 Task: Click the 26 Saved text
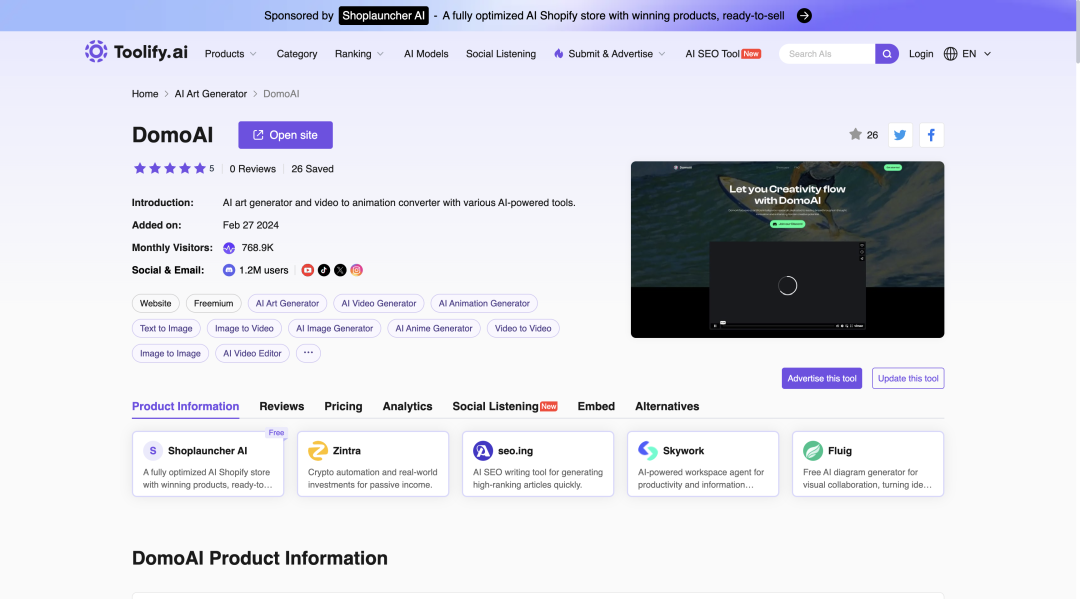pyautogui.click(x=312, y=169)
